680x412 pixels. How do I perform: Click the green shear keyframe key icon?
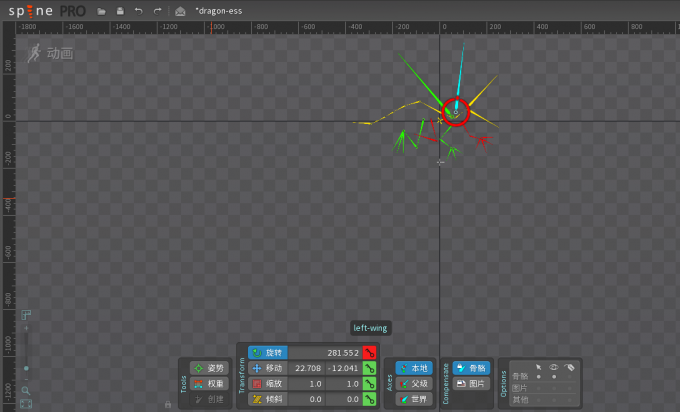[369, 399]
